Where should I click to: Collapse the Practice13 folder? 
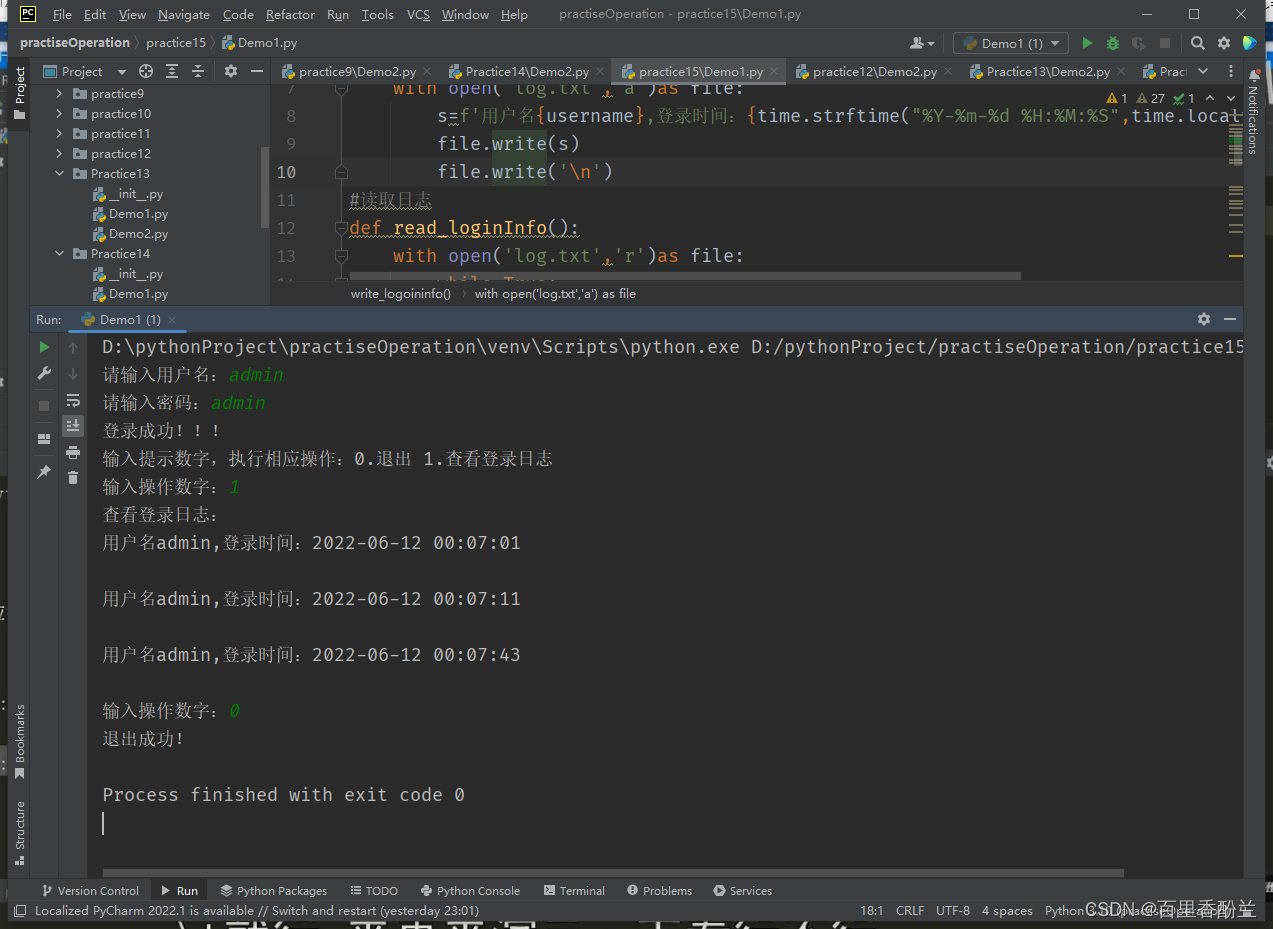click(60, 174)
